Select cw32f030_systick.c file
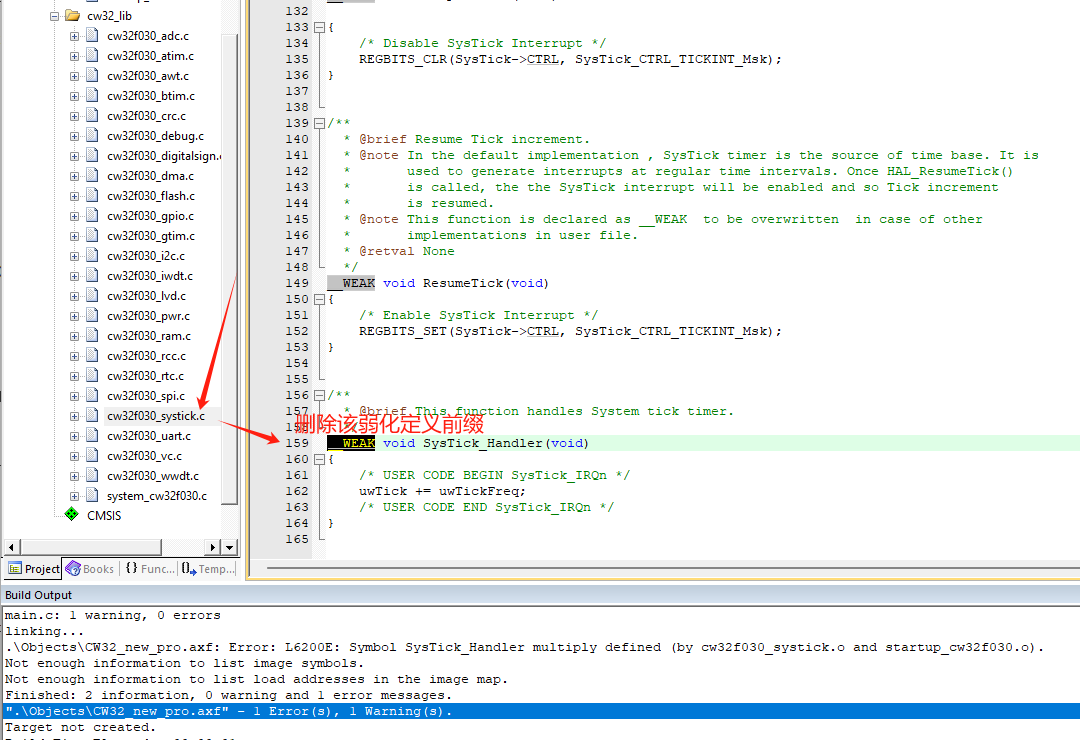 (156, 415)
